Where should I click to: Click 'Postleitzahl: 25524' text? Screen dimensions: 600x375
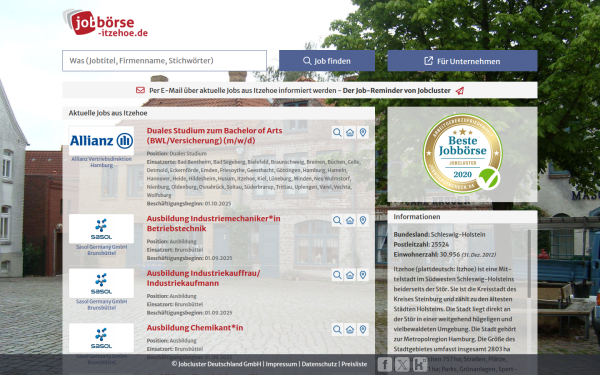point(421,245)
